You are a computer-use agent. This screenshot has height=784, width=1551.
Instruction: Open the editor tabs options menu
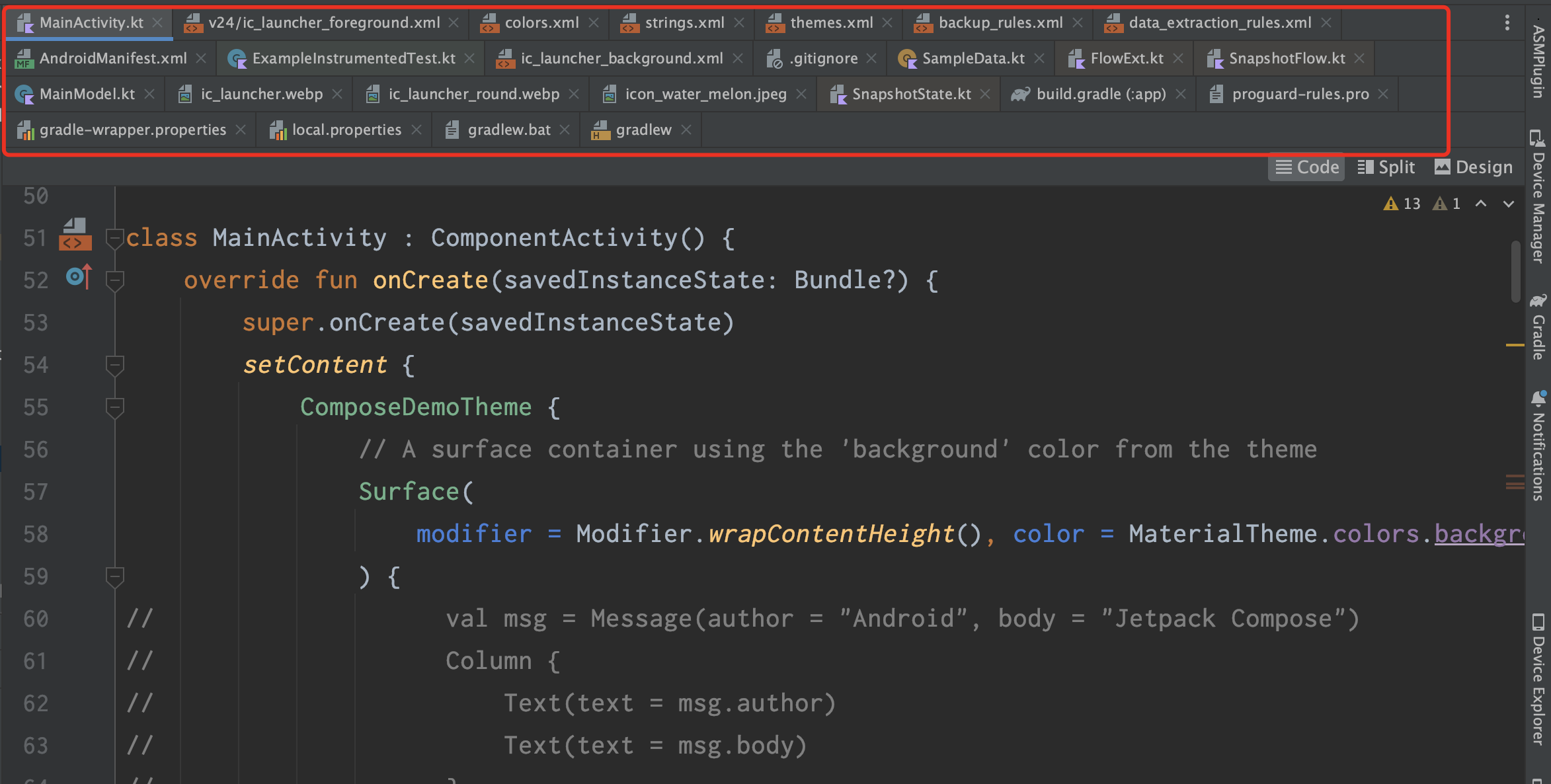(x=1507, y=22)
